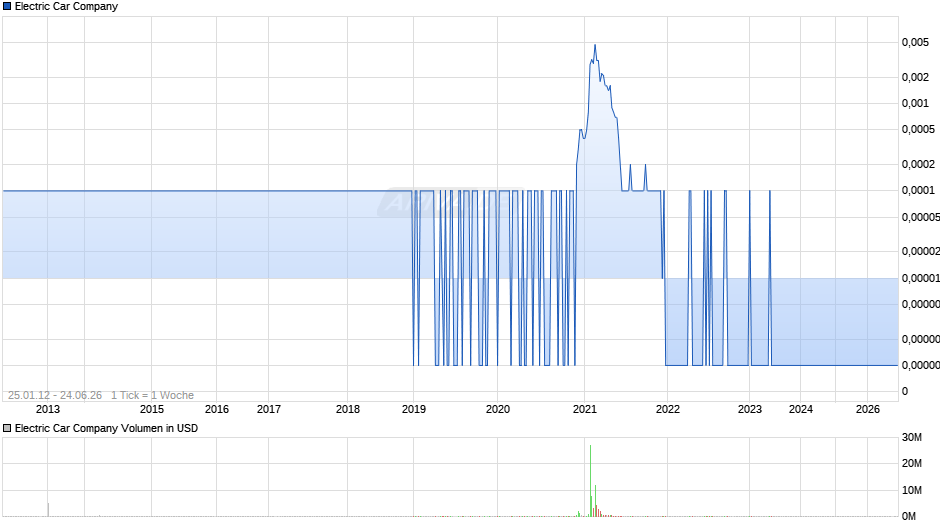This screenshot has width=940, height=526.
Task: Click the 0,0001 price axis value
Action: 918,190
